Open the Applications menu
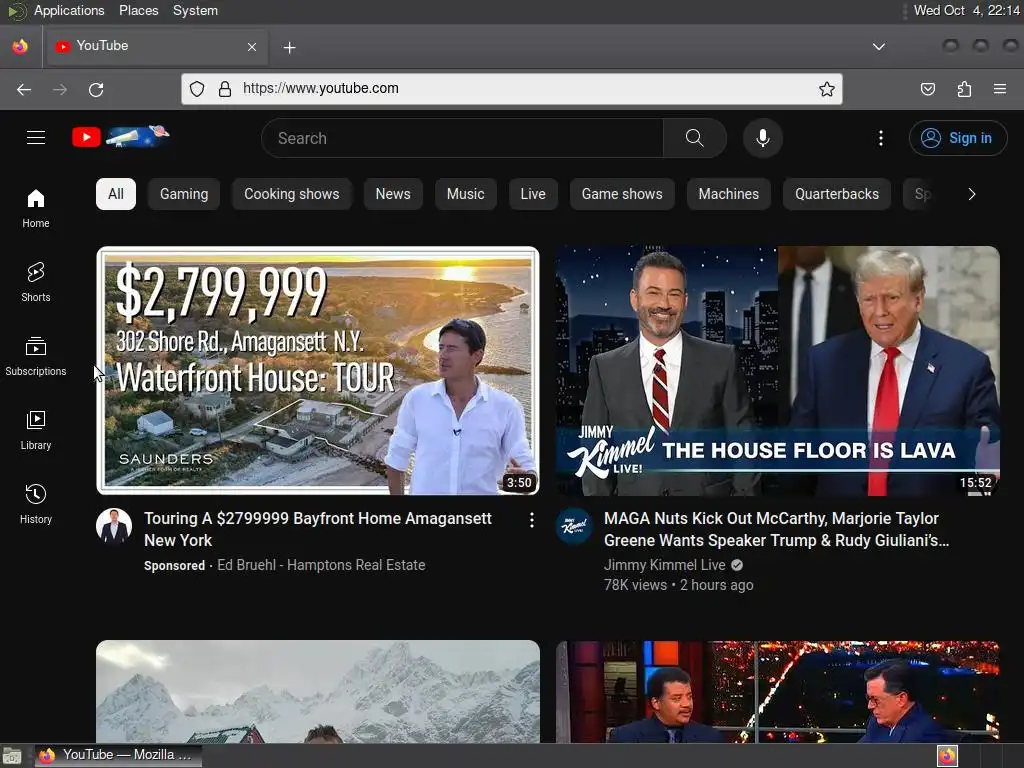1024x768 pixels. click(x=69, y=10)
